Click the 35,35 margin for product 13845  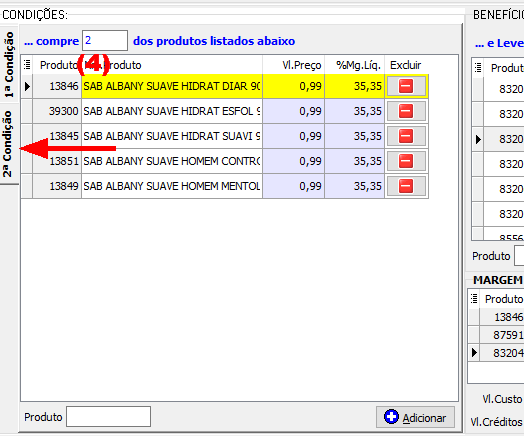pos(355,136)
